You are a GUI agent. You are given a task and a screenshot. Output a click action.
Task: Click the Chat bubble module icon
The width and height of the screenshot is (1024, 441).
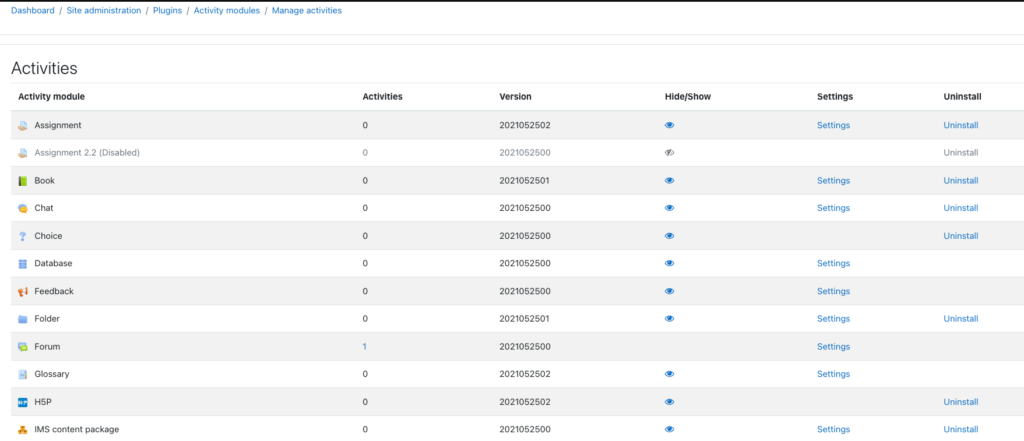pyautogui.click(x=22, y=208)
